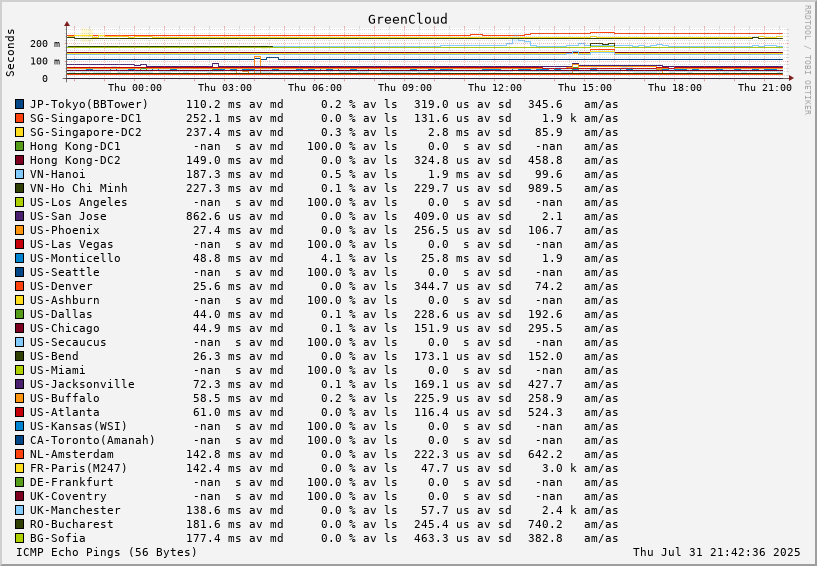Select the US-Seattle label
This screenshot has width=817, height=566.
[x=65, y=272]
